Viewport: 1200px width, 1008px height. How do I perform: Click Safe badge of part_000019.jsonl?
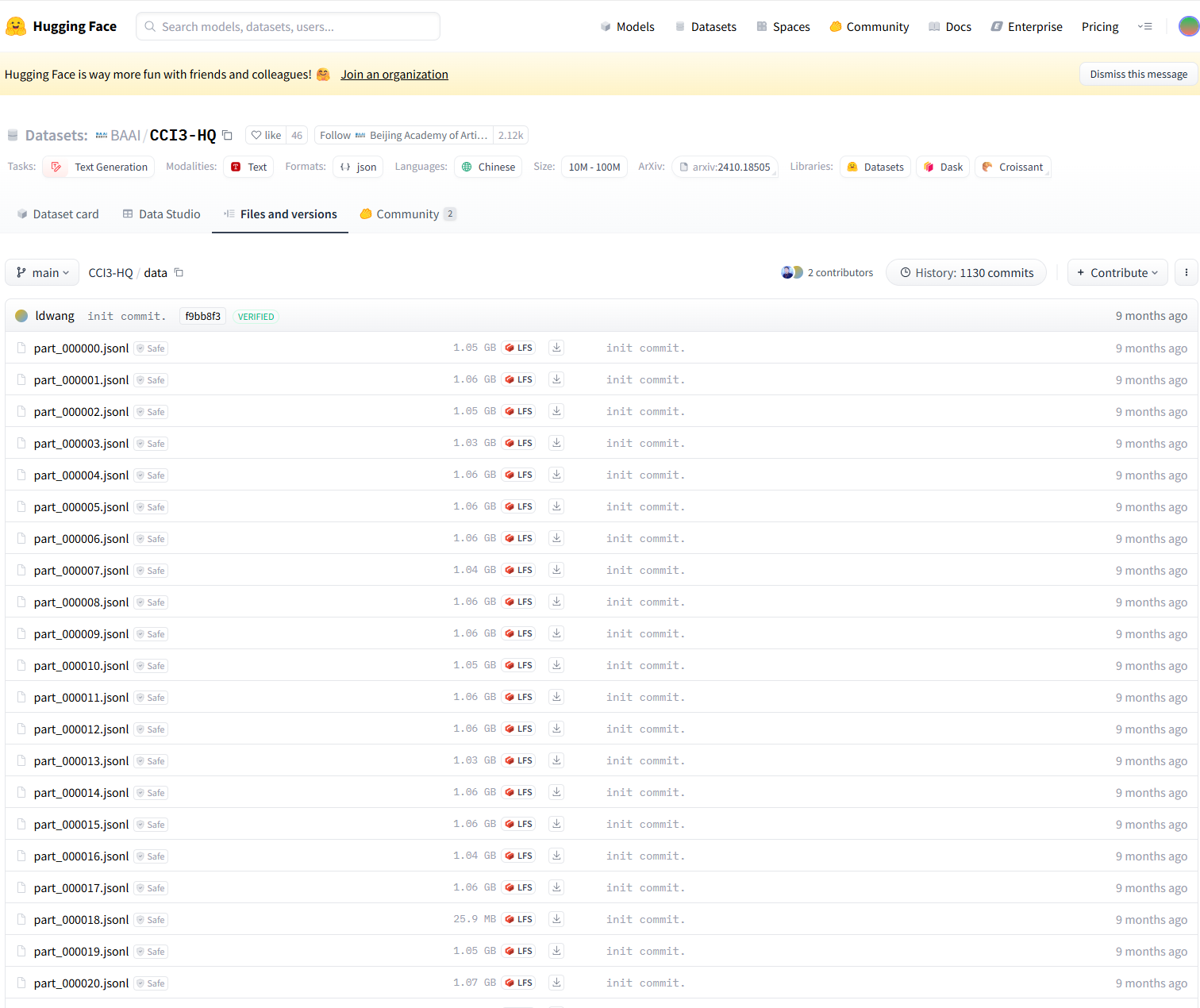(x=151, y=952)
